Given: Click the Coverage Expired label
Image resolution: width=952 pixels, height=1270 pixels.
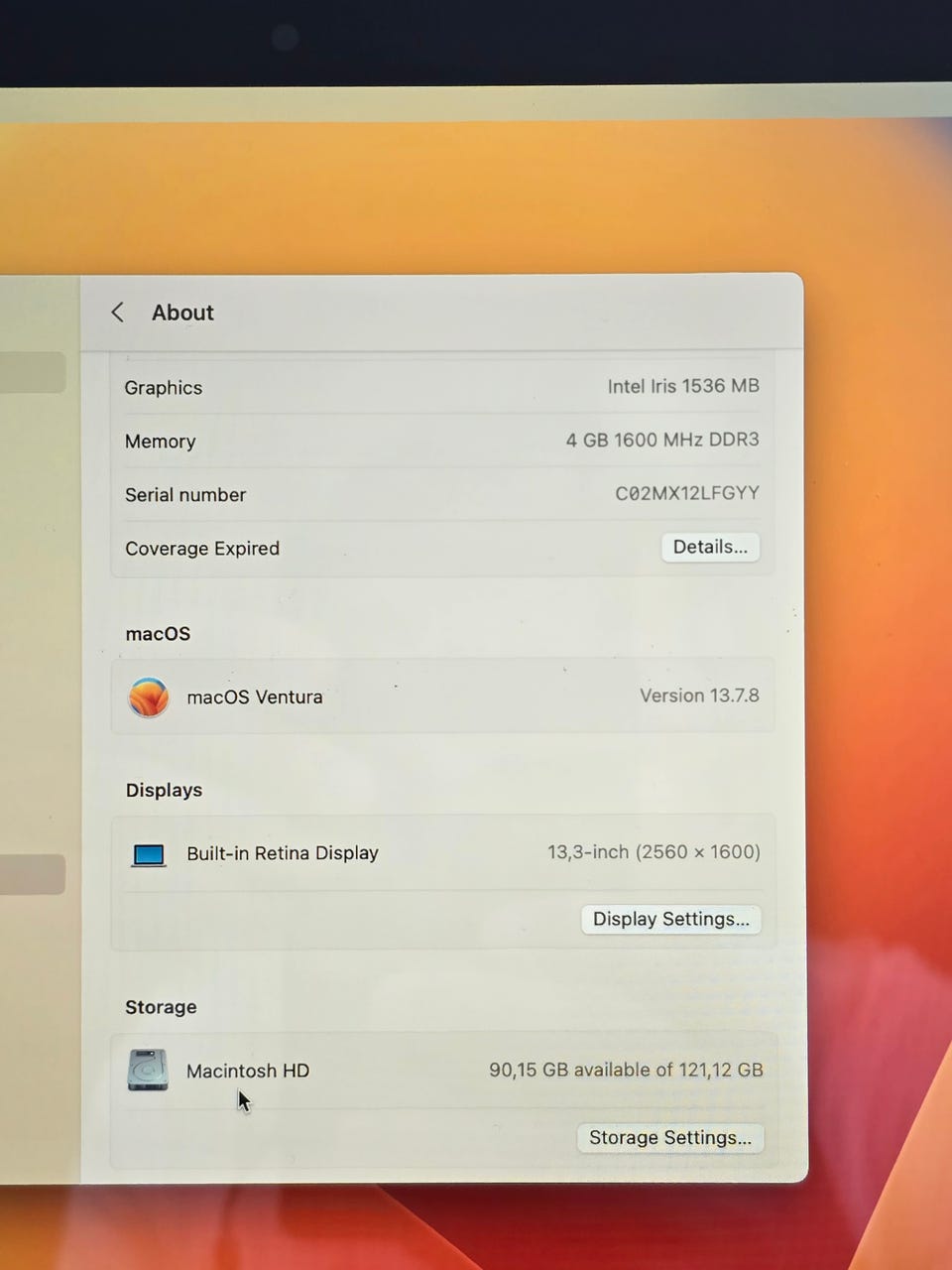Looking at the screenshot, I should tap(202, 549).
